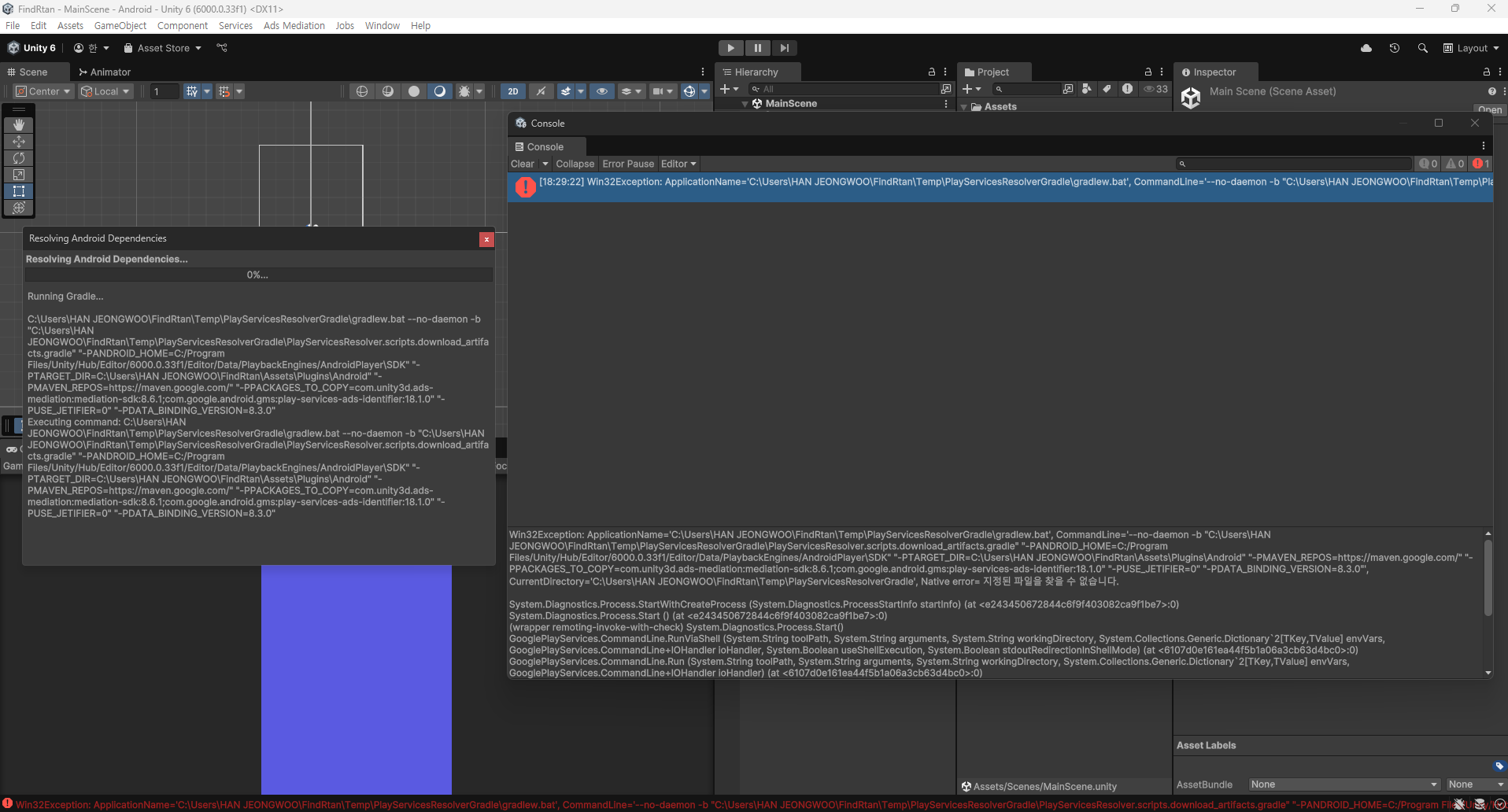Screen dimensions: 1508x812
Task: Close the Resolving Android Dependencies dialog
Action: point(486,239)
